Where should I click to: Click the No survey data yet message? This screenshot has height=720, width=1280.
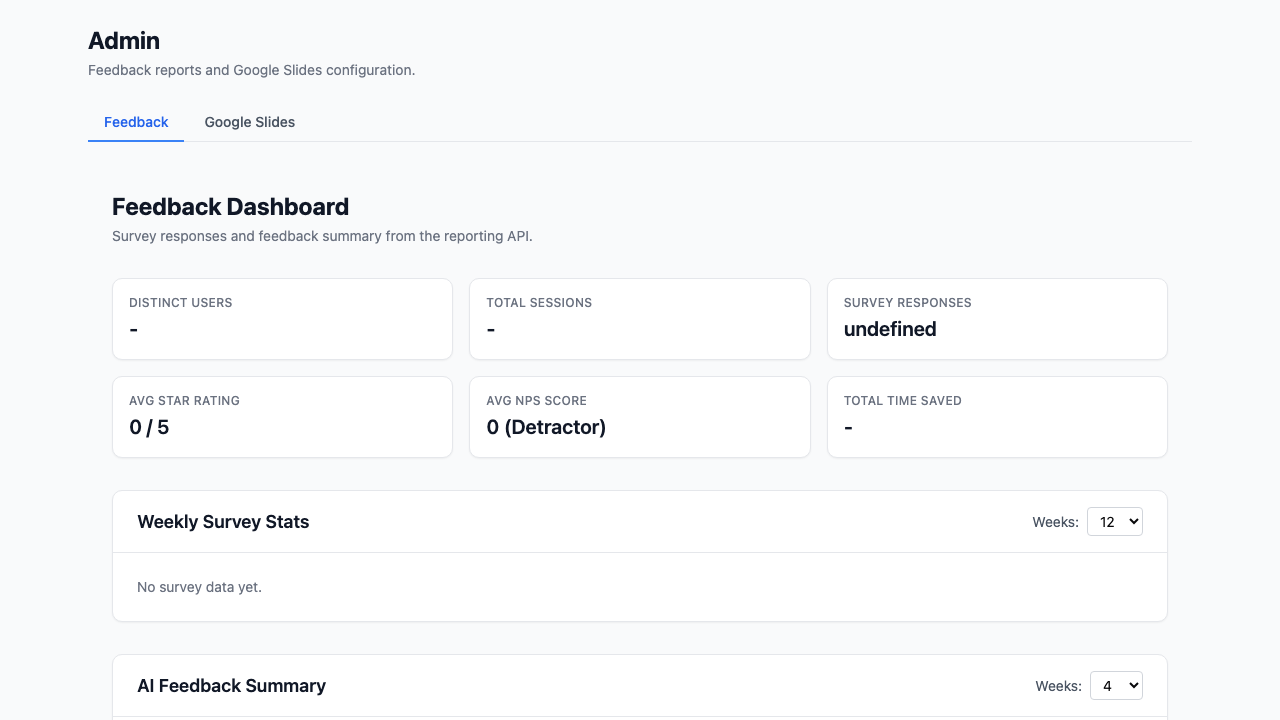199,587
